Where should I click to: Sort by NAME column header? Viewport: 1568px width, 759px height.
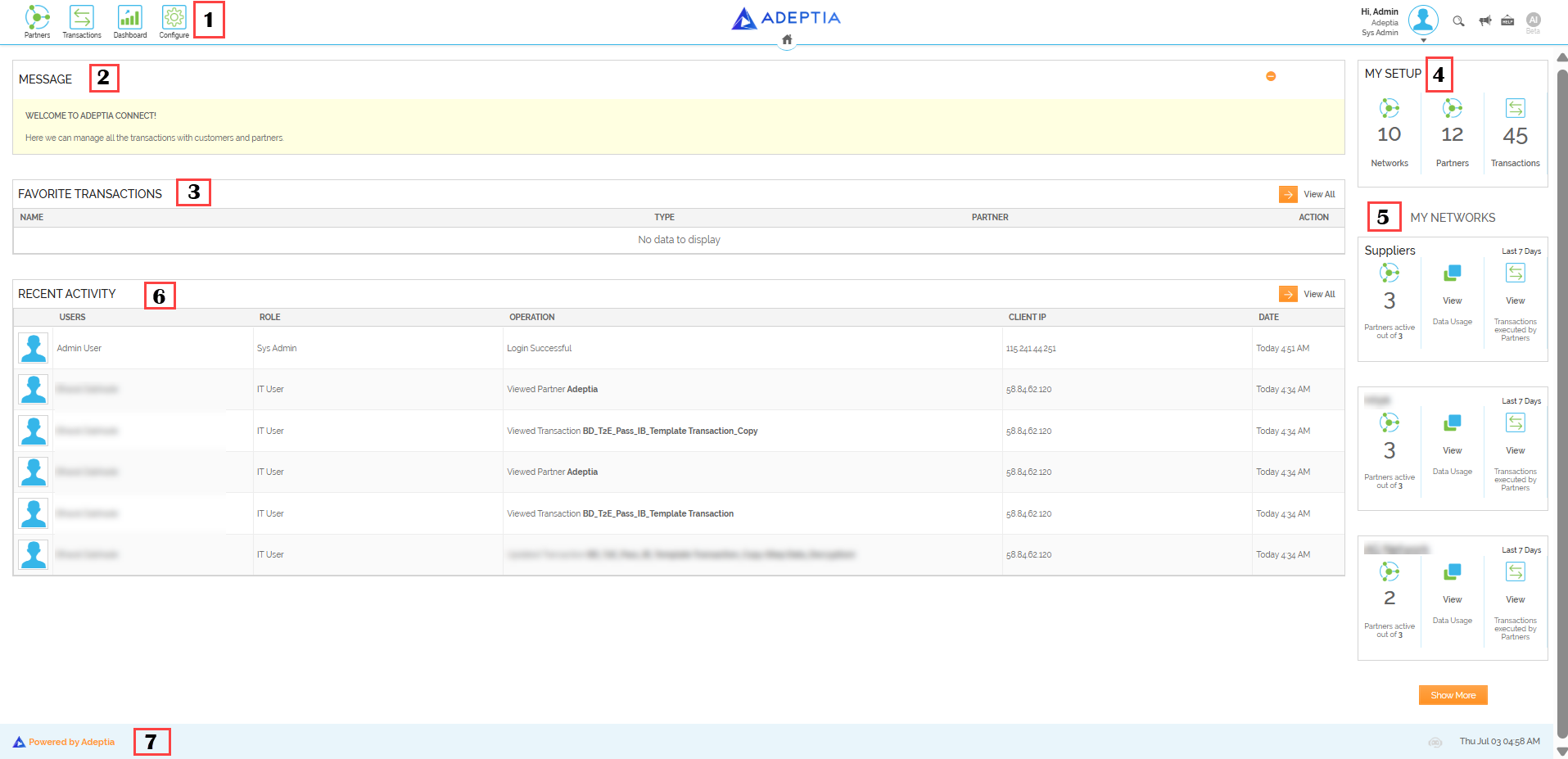tap(32, 217)
